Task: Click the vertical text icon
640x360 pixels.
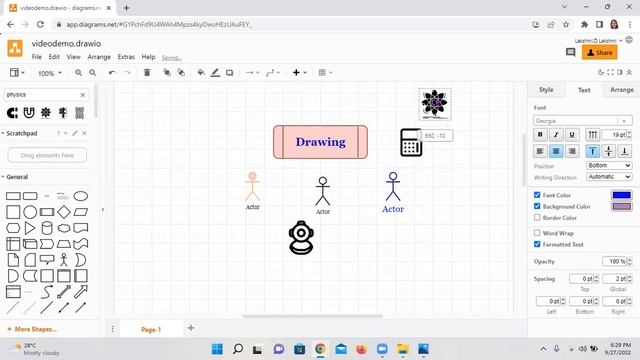Action: pos(593,134)
